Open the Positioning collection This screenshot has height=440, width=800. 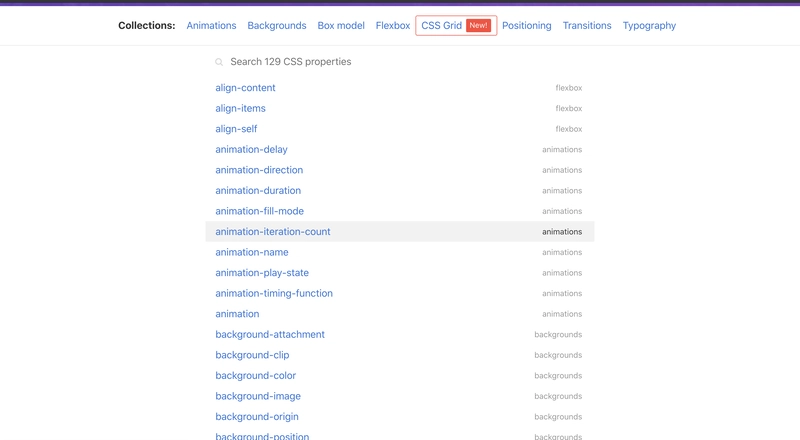pyautogui.click(x=527, y=26)
